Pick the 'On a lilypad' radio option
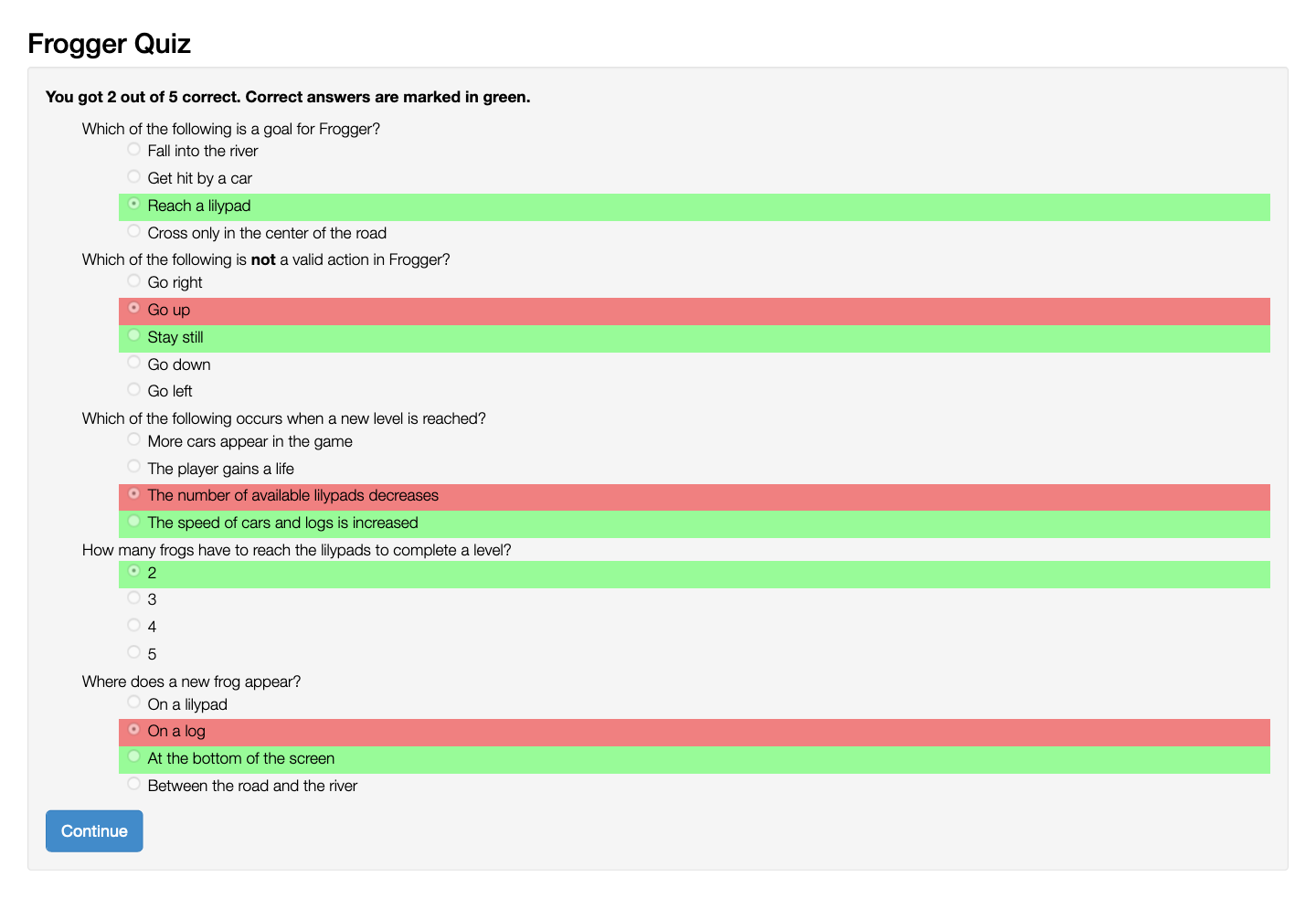Viewport: 1316px width, 898px height. pos(134,702)
